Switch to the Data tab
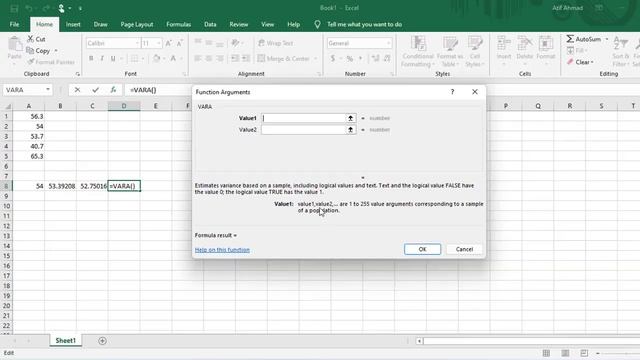This screenshot has width=640, height=360. 210,24
